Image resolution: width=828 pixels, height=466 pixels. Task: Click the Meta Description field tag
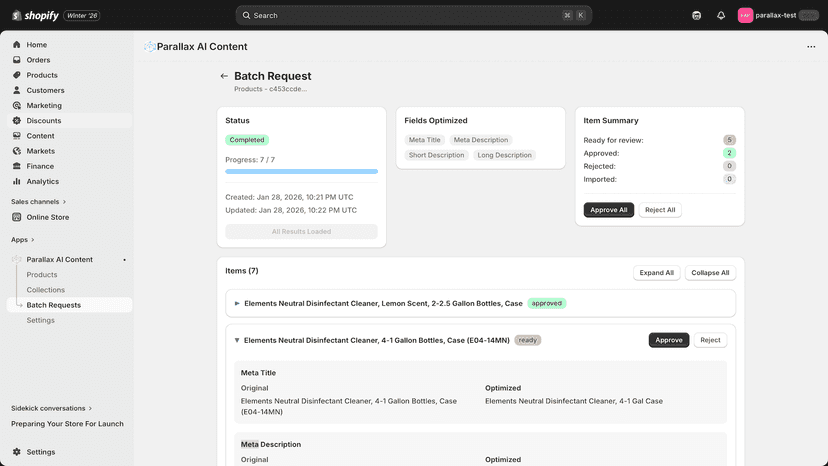pyautogui.click(x=481, y=140)
